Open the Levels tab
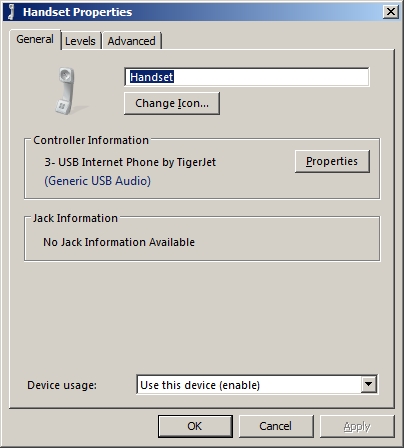The image size is (404, 448). click(80, 41)
